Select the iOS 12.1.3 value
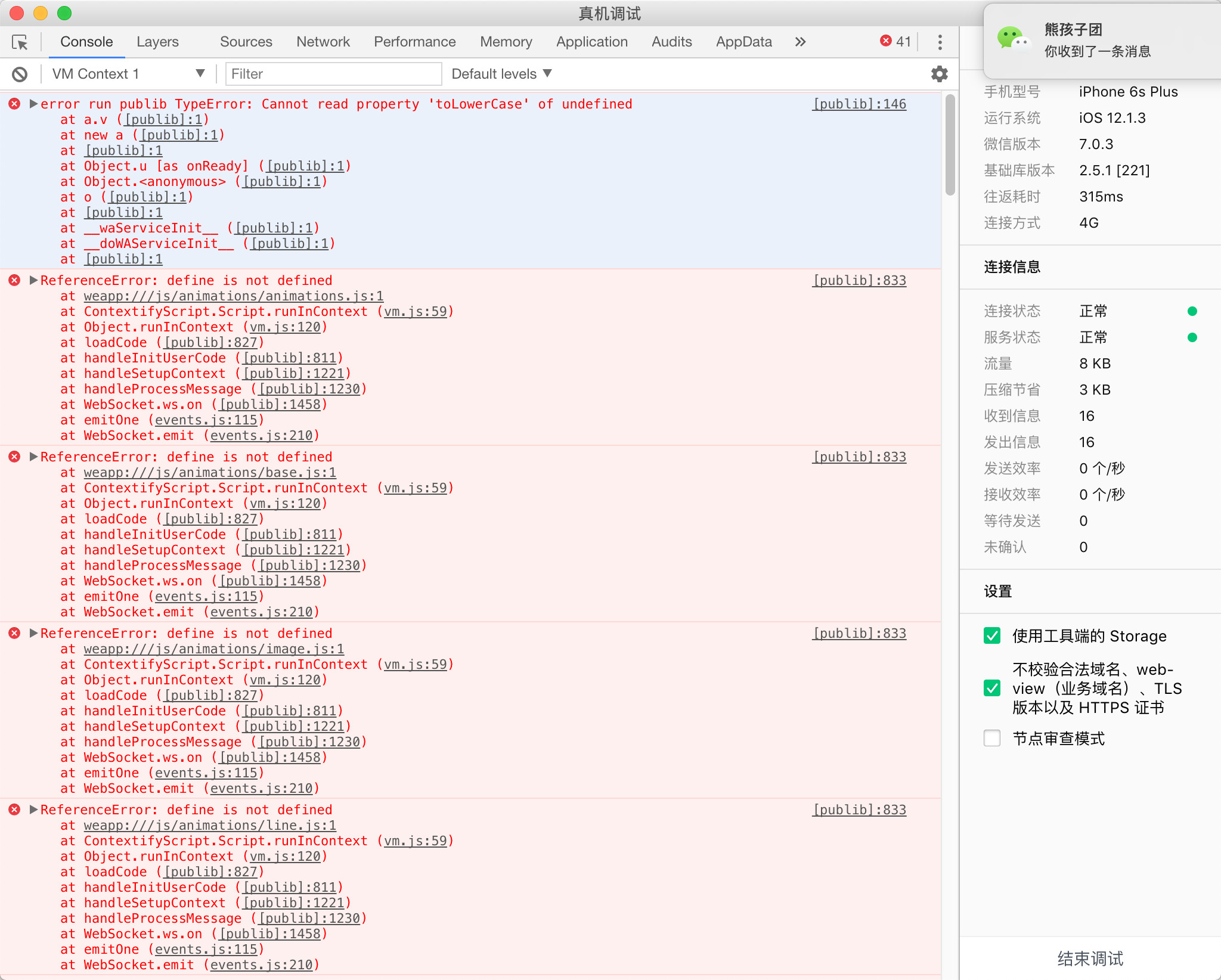Image resolution: width=1221 pixels, height=980 pixels. [1112, 118]
